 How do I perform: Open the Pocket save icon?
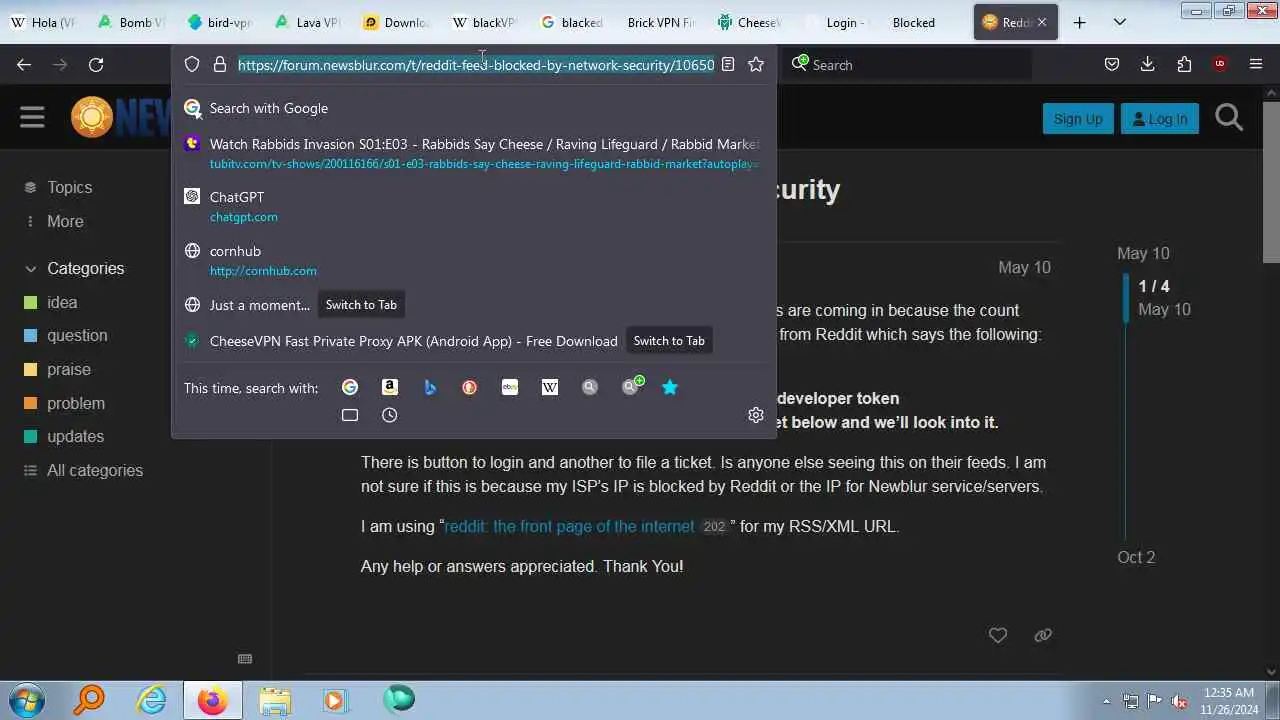point(1112,64)
